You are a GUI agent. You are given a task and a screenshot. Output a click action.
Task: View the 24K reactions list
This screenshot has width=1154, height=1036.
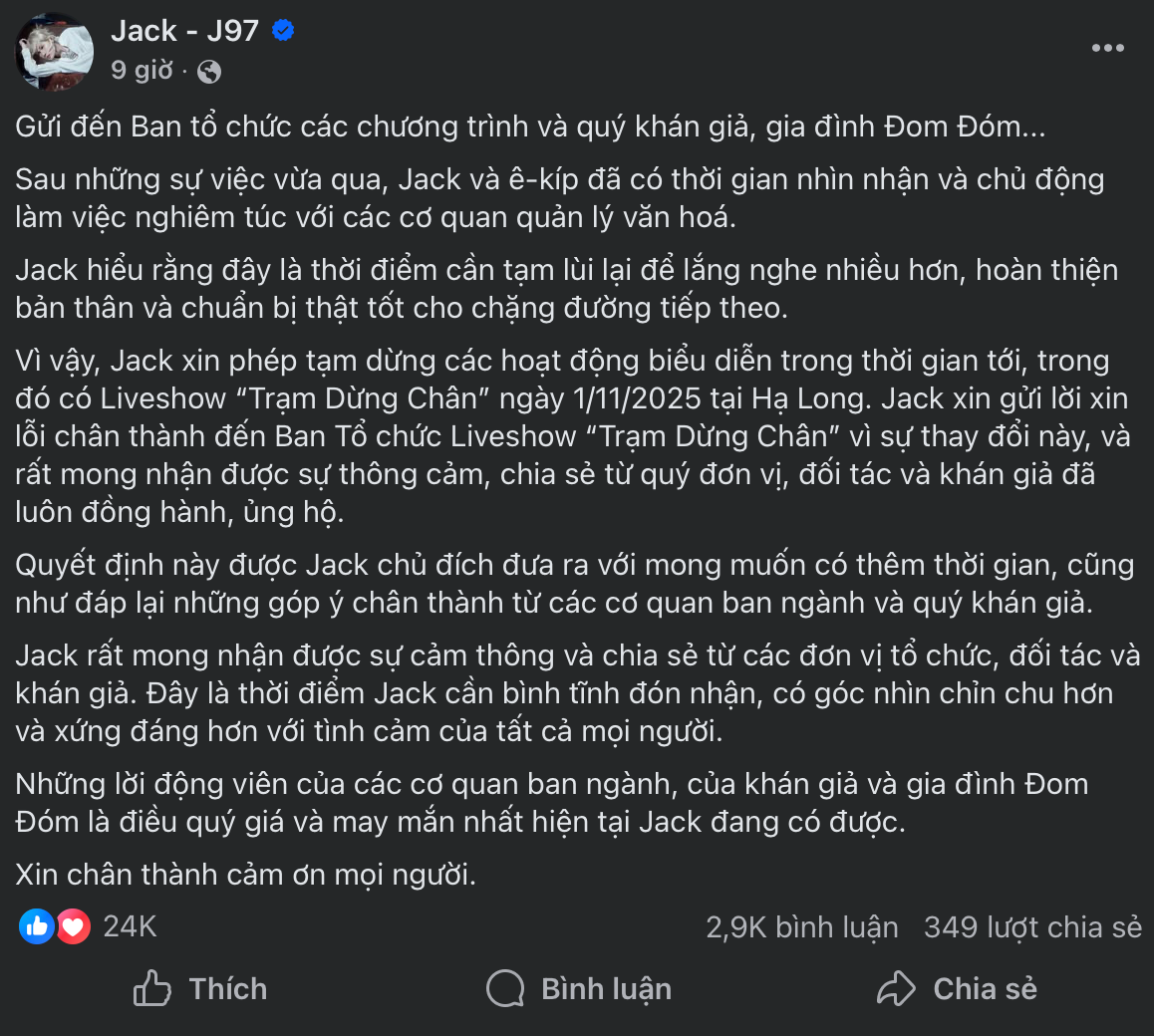130,926
